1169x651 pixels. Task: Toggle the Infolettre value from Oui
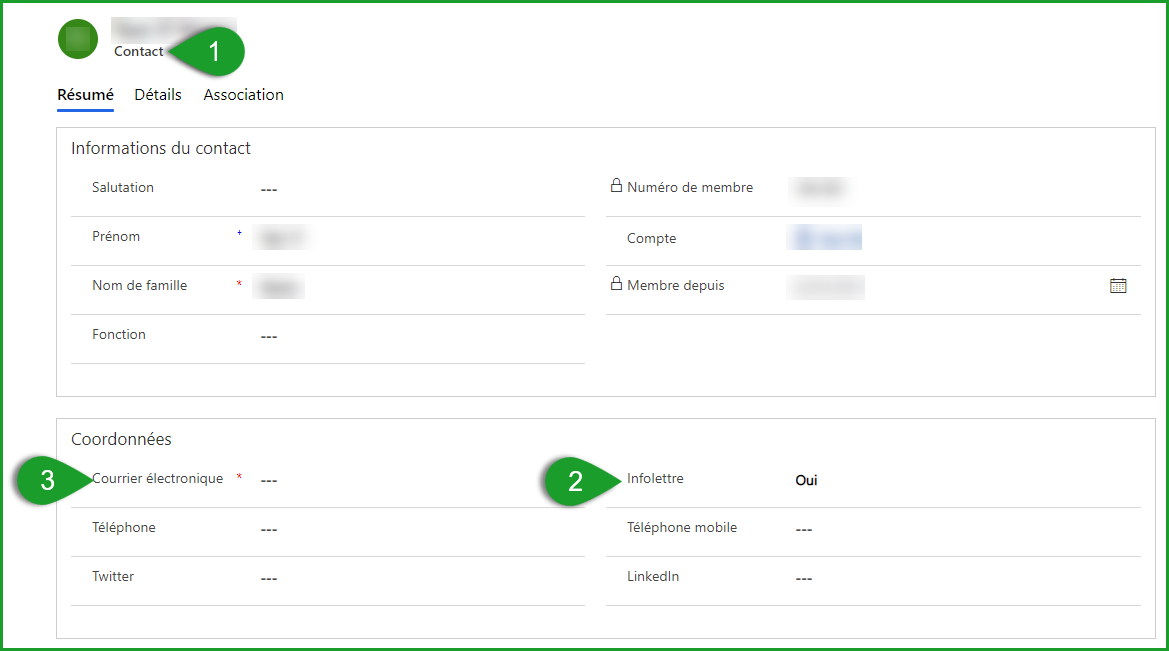pyautogui.click(x=806, y=480)
